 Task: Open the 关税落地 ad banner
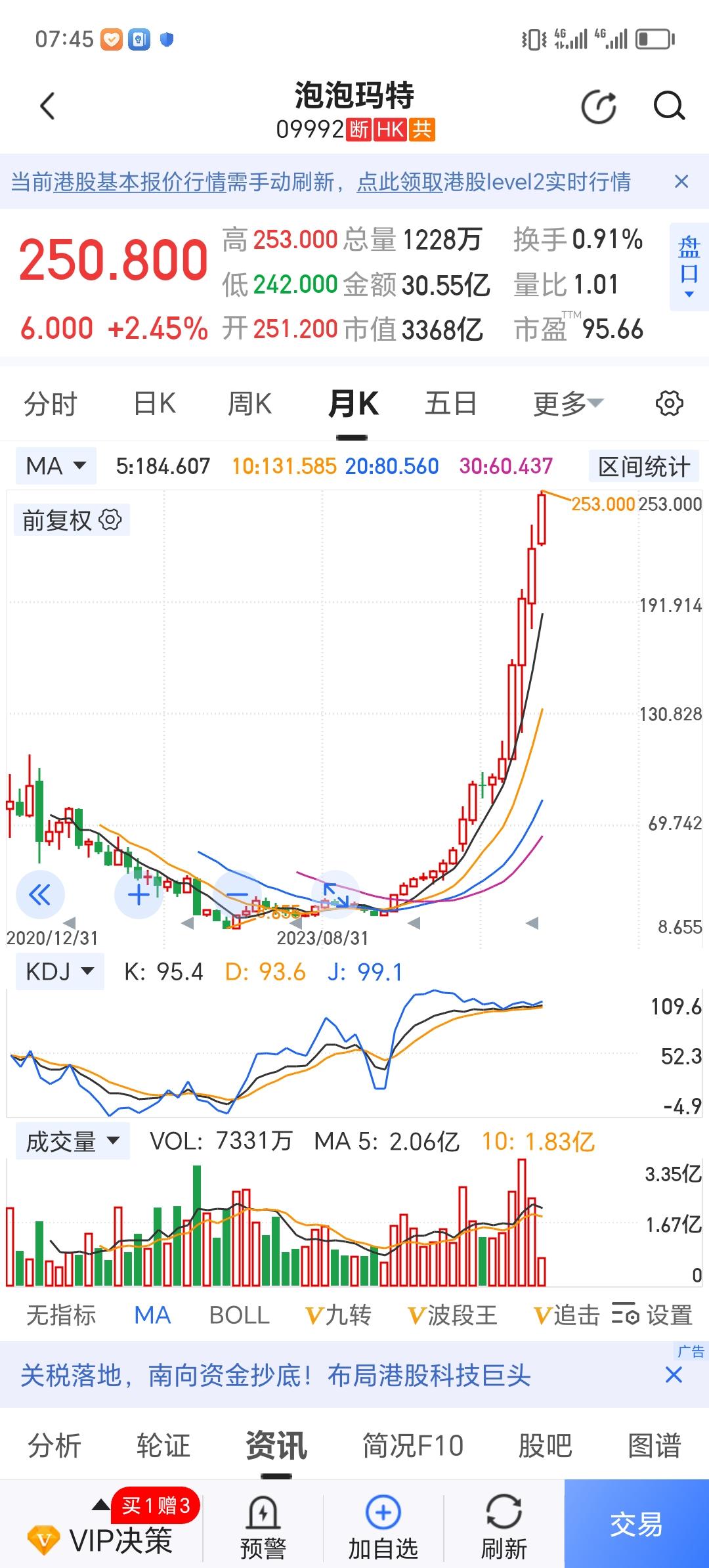[276, 1375]
